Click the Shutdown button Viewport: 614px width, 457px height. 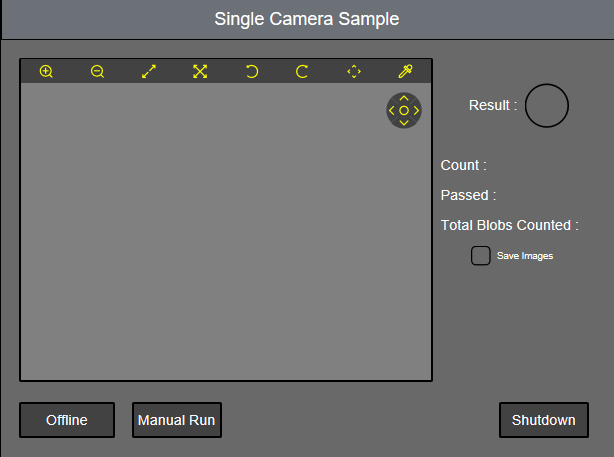(544, 420)
